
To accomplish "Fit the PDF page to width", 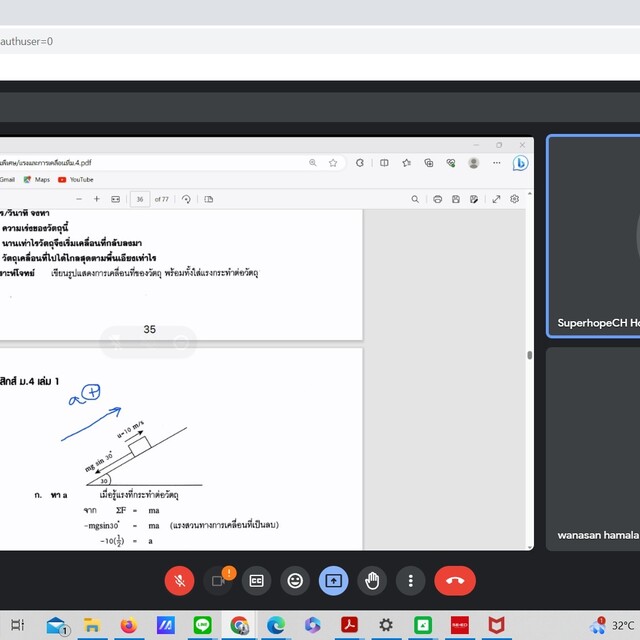I will 116,199.
